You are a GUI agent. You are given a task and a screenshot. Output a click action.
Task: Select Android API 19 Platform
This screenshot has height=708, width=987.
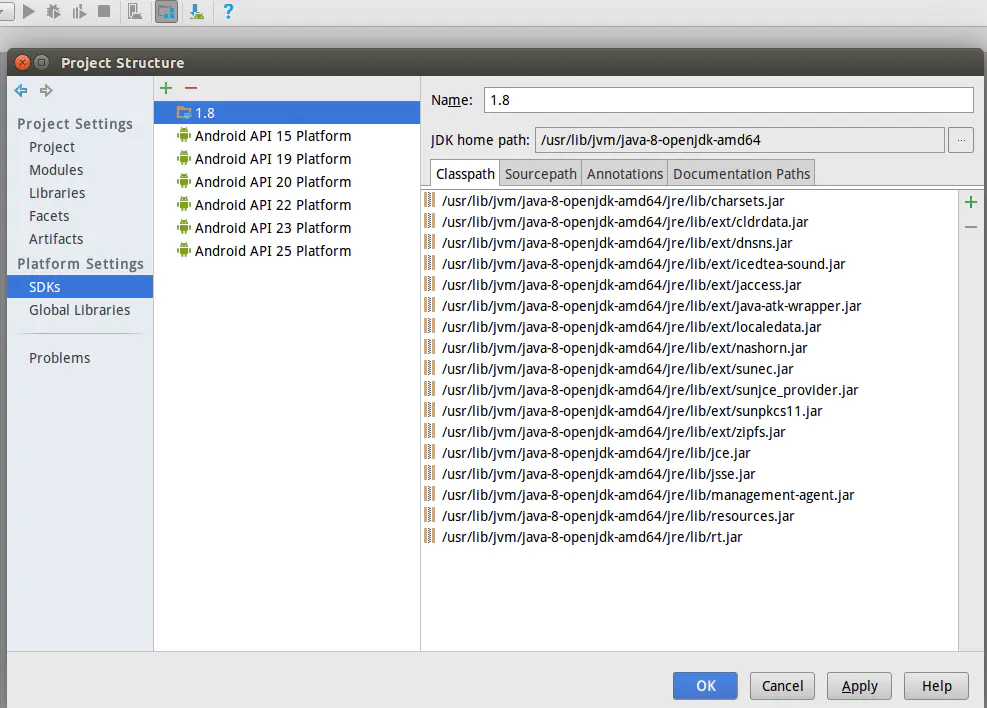[287, 159]
